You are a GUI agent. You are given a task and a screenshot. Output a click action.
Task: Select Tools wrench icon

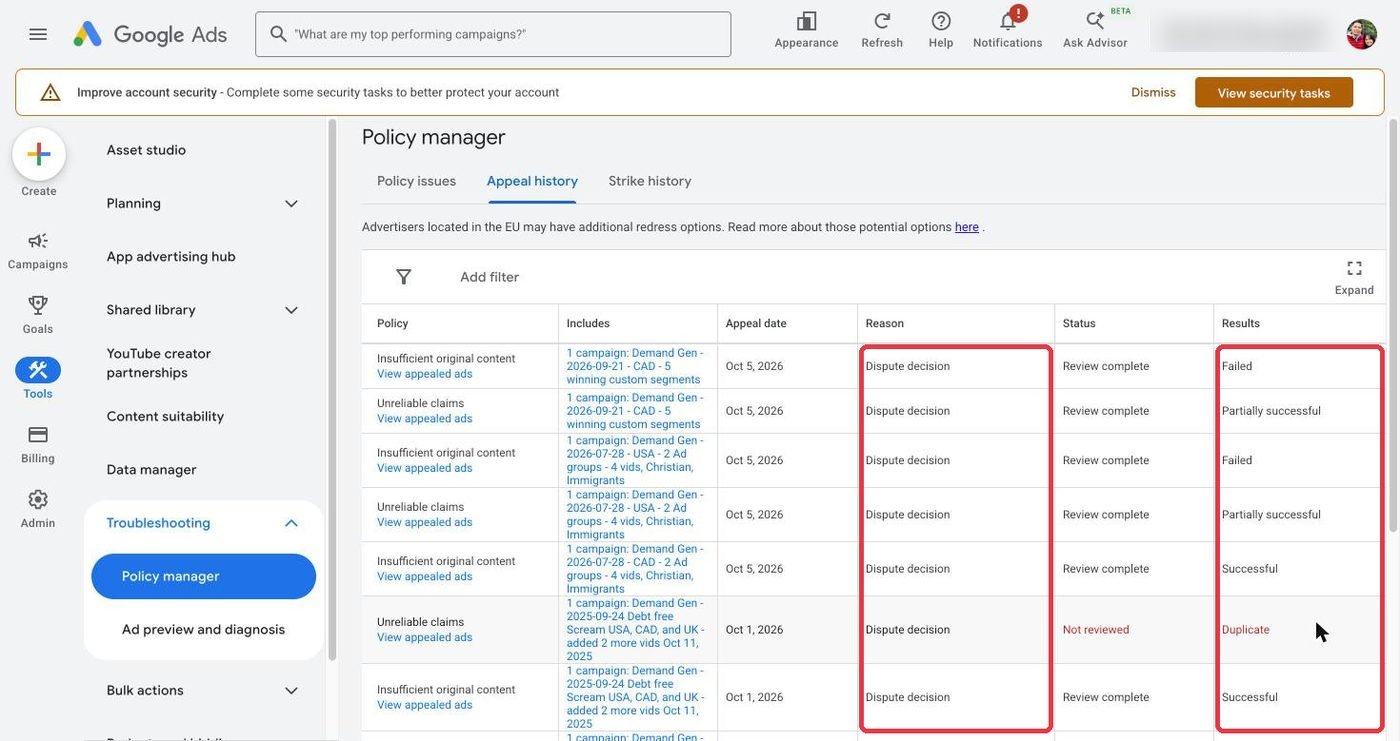click(38, 370)
